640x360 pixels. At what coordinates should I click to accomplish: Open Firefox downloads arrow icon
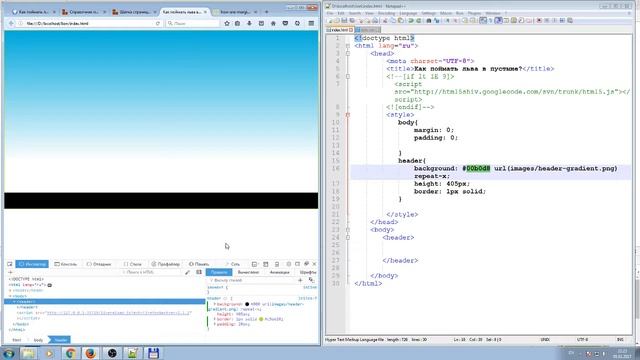[249, 24]
